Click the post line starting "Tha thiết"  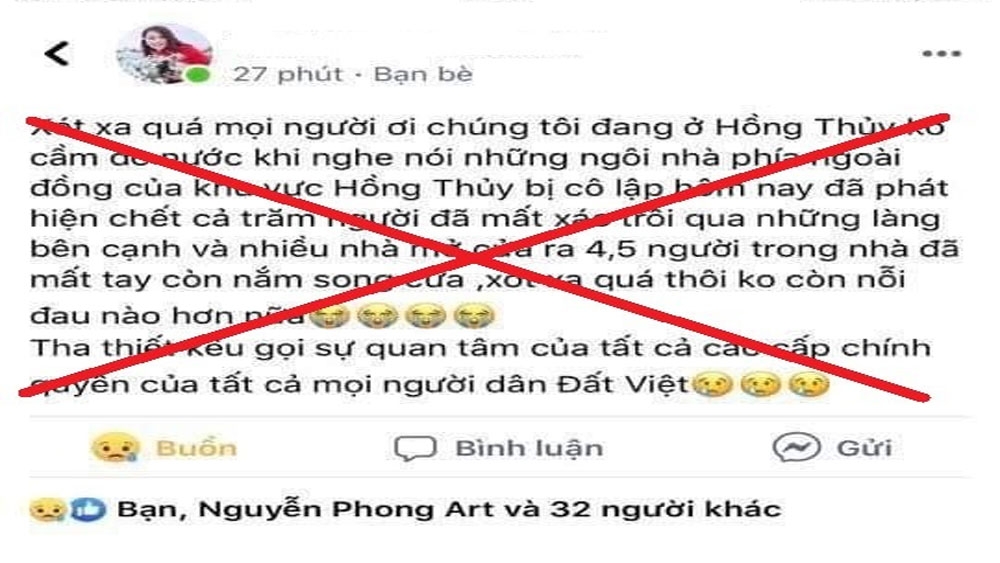pos(480,348)
